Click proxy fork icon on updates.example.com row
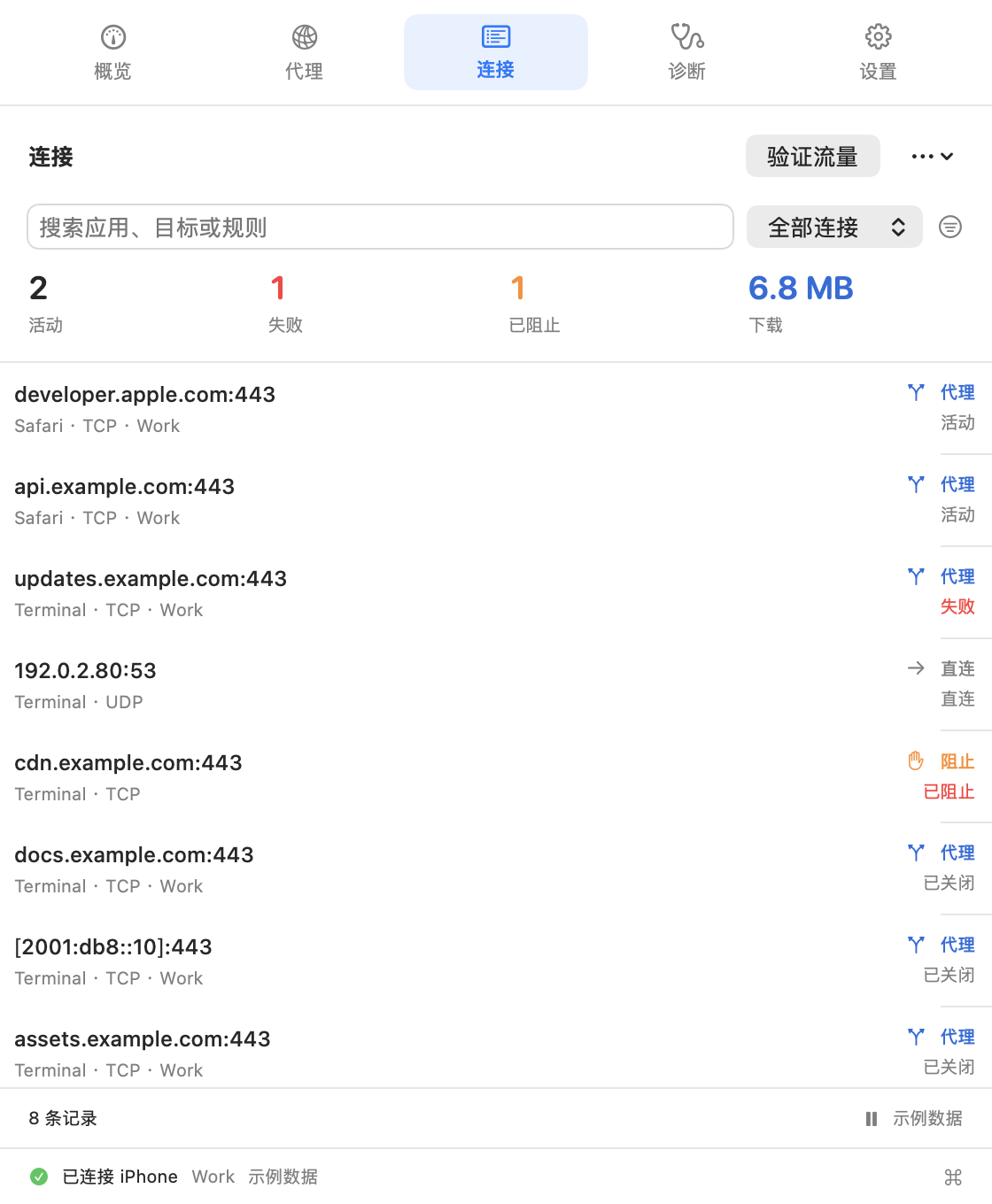Screen dimensions: 992x1204 click(916, 576)
